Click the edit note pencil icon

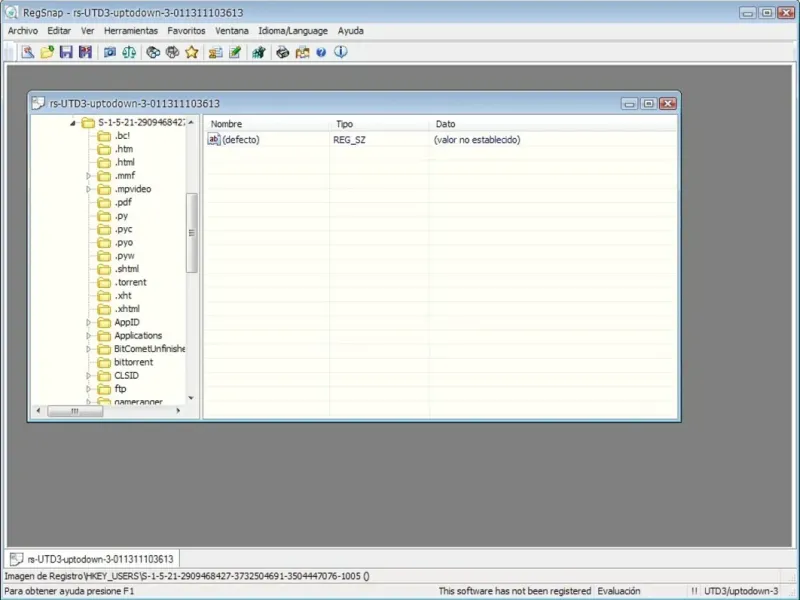pos(235,52)
